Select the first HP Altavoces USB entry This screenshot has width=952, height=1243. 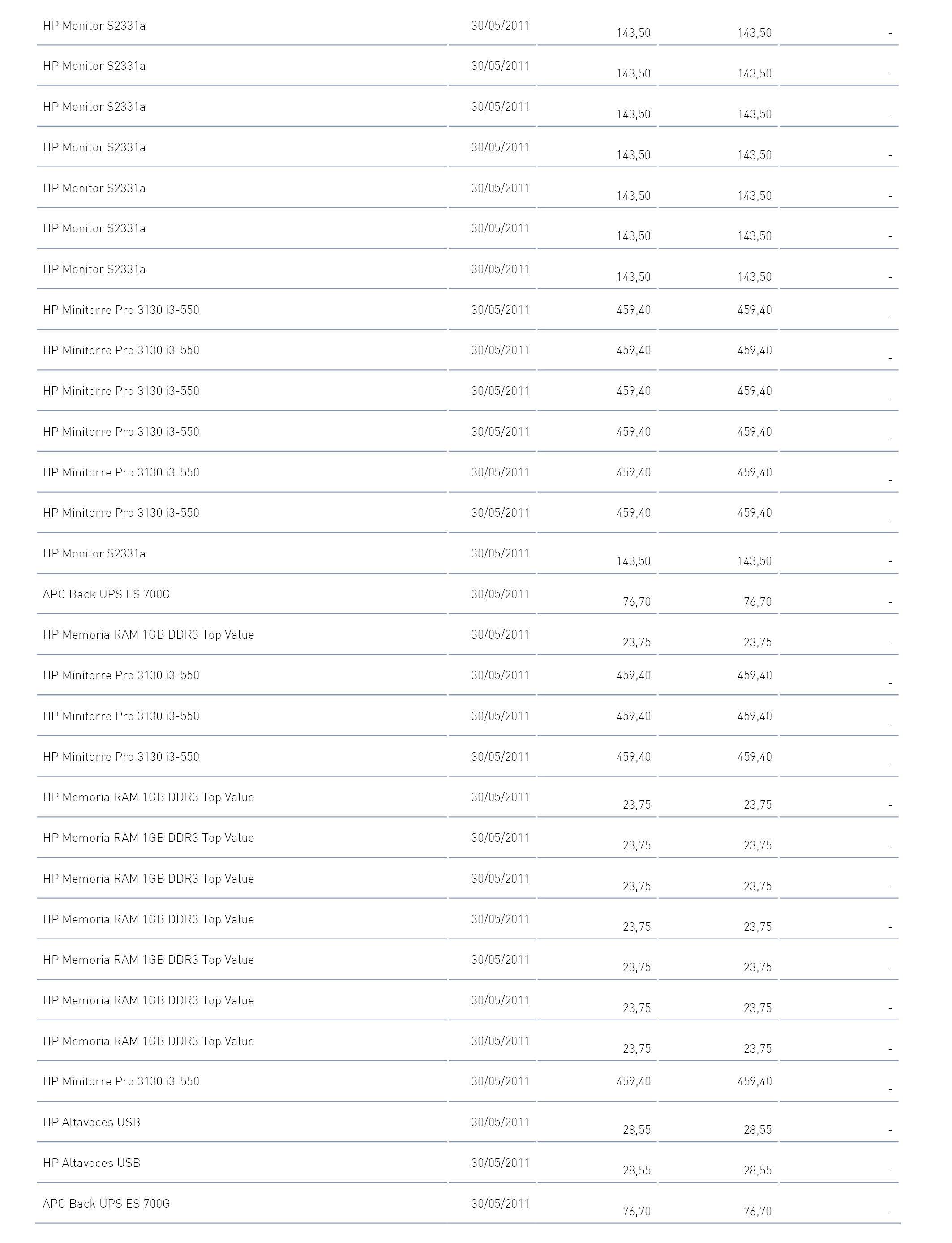92,1122
